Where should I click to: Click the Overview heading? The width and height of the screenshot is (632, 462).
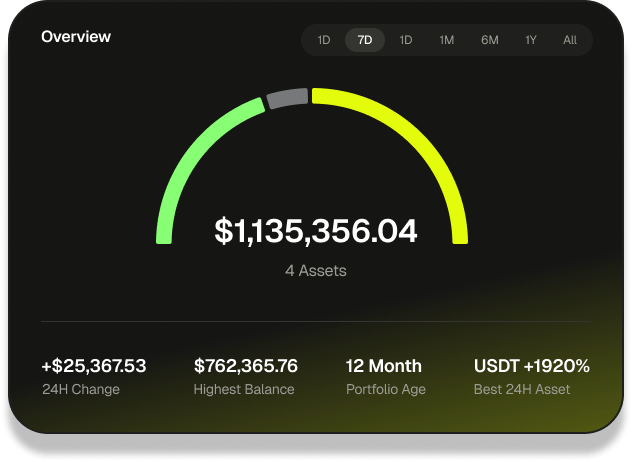coord(76,37)
